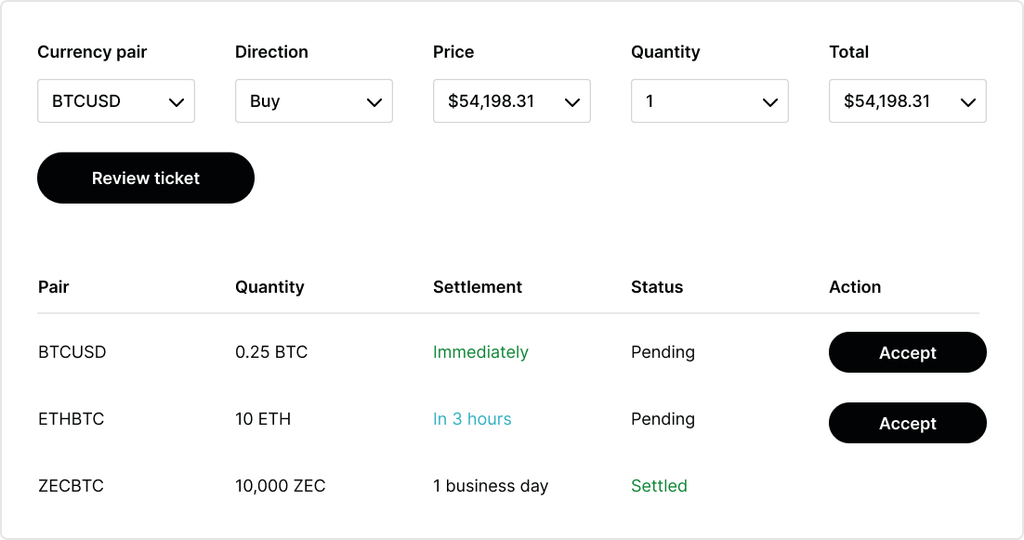Open the Currency pair dropdown showing BTCUSD
Screen dimensions: 1024x540
point(116,101)
